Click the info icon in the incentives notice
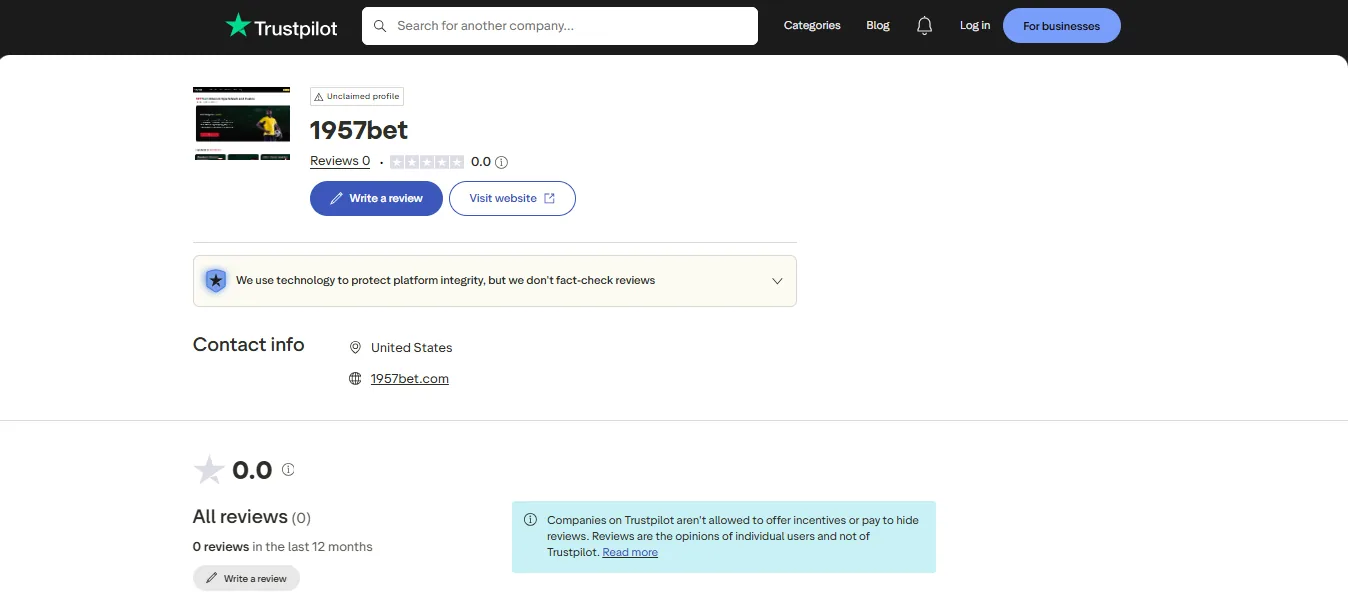The height and width of the screenshot is (599, 1348). 530,520
